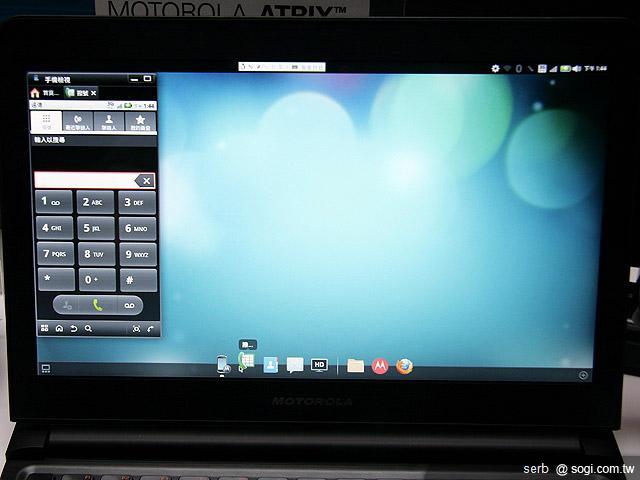Tap the 8 TUV key

97,254
